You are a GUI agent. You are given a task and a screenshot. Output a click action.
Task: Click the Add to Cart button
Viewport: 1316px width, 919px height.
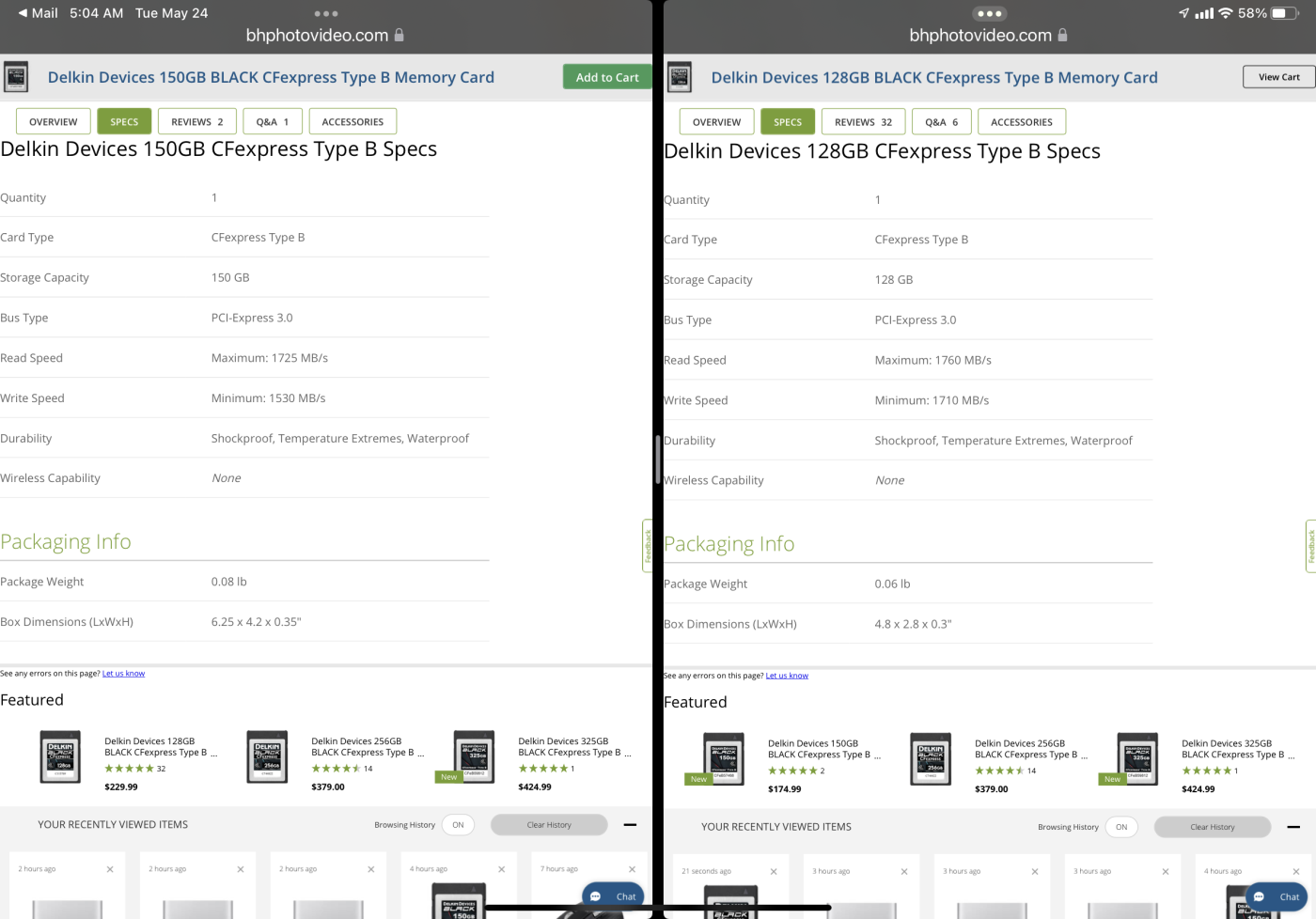[607, 77]
